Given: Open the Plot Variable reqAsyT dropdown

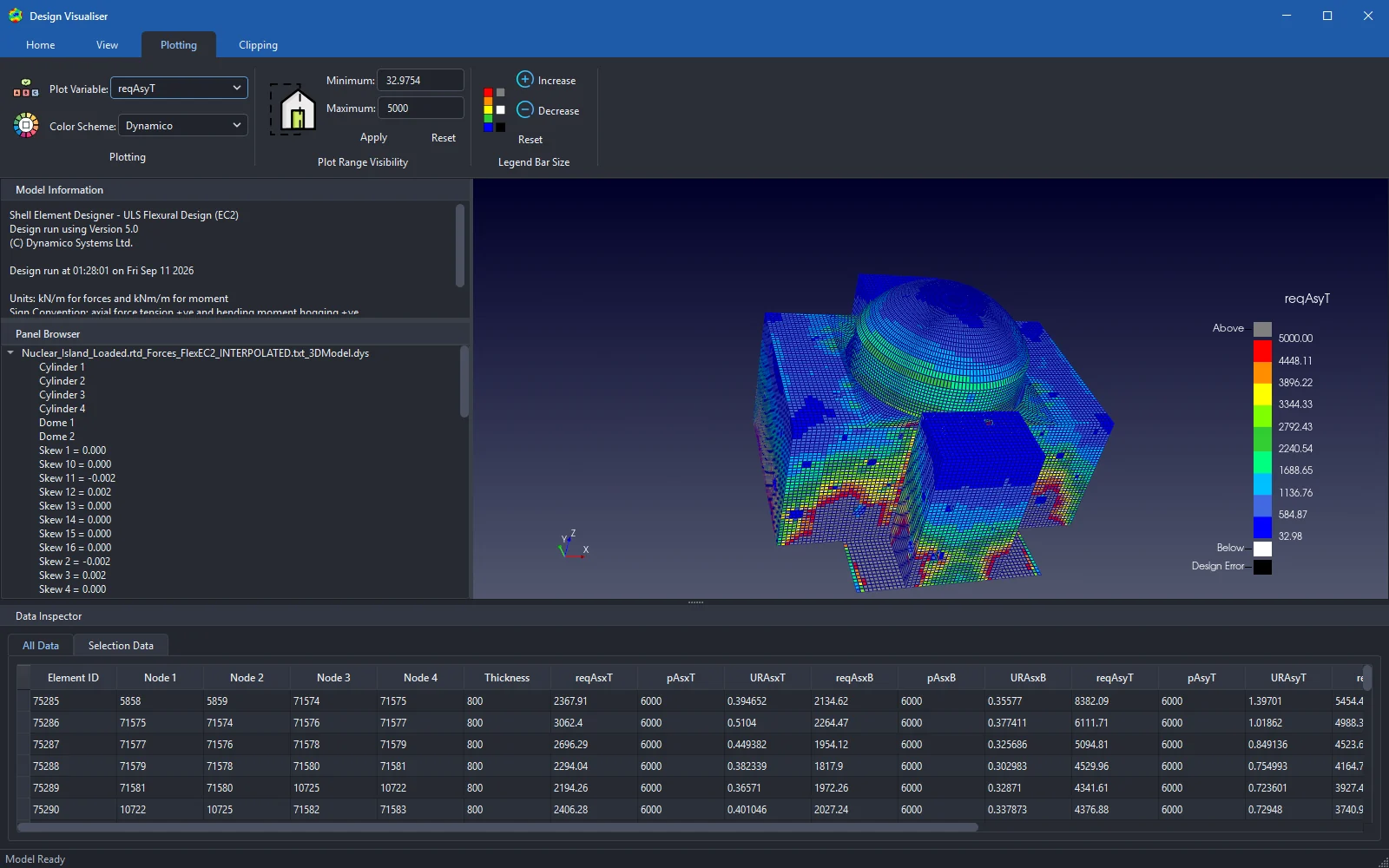Looking at the screenshot, I should (x=179, y=88).
